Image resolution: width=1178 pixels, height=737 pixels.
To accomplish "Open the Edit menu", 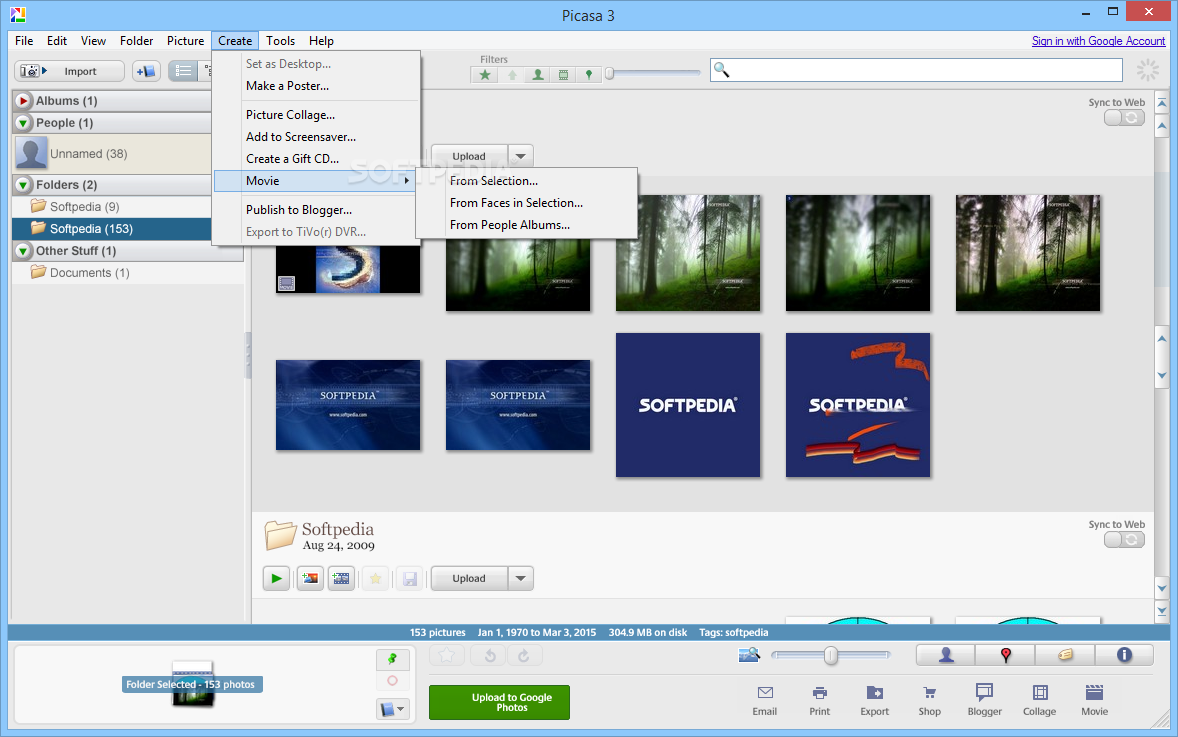I will (57, 41).
